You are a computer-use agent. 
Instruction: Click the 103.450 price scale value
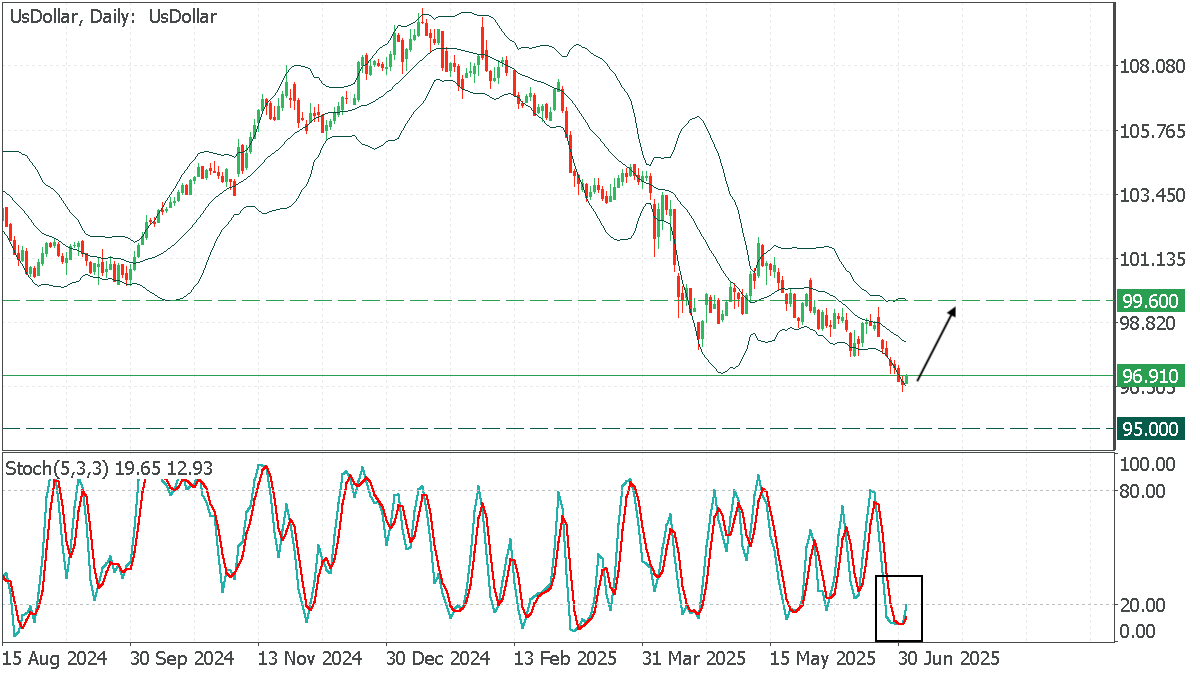coord(1152,195)
